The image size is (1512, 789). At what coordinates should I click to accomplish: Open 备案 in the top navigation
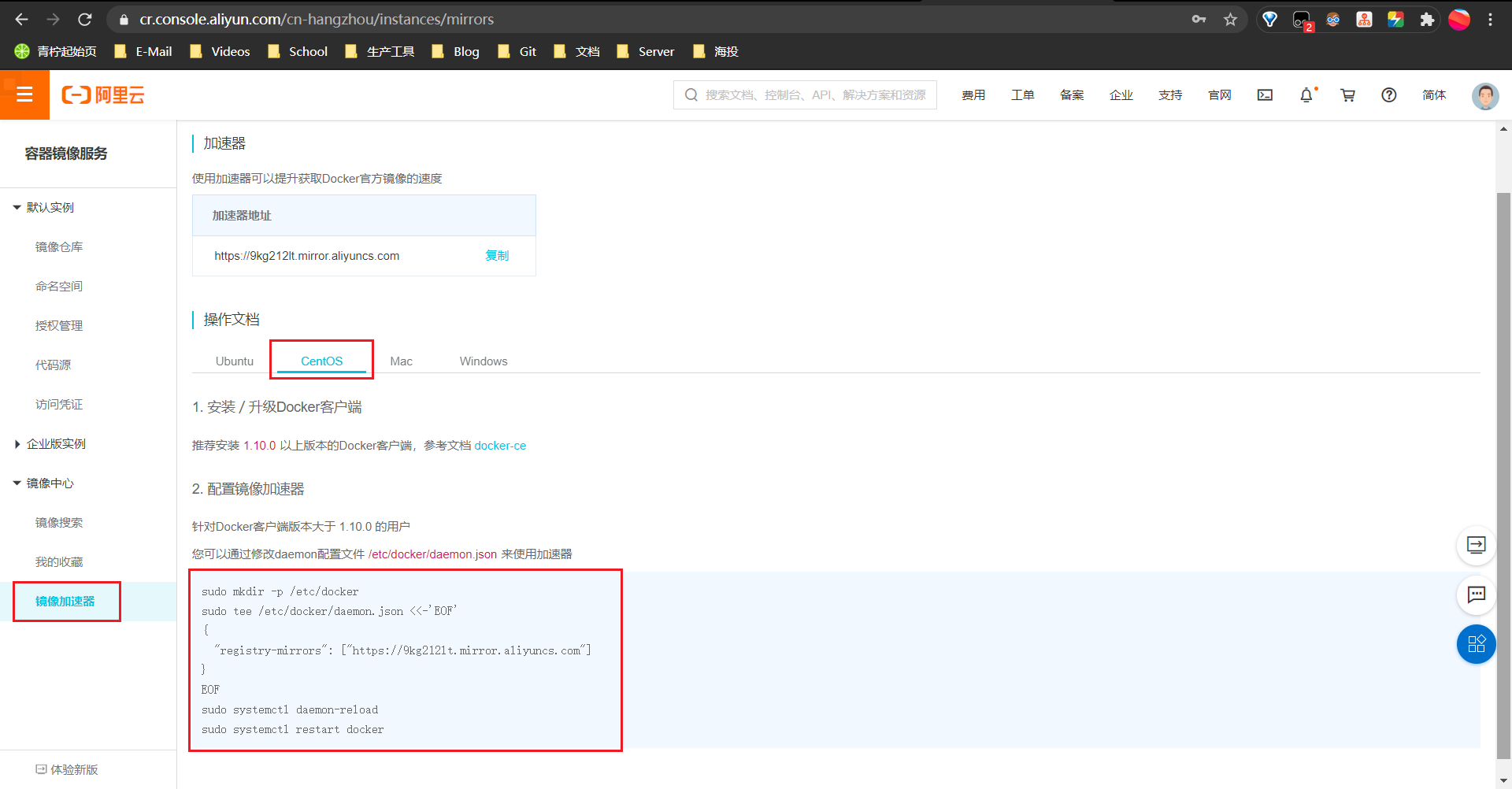pos(1072,94)
